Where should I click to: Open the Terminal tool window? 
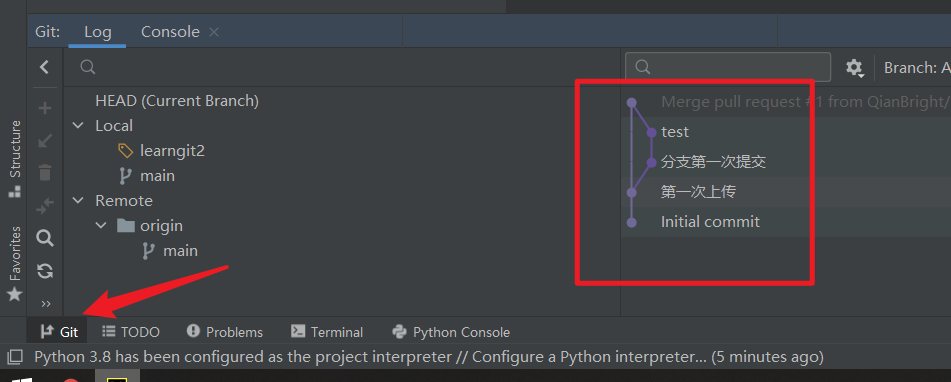[x=327, y=332]
